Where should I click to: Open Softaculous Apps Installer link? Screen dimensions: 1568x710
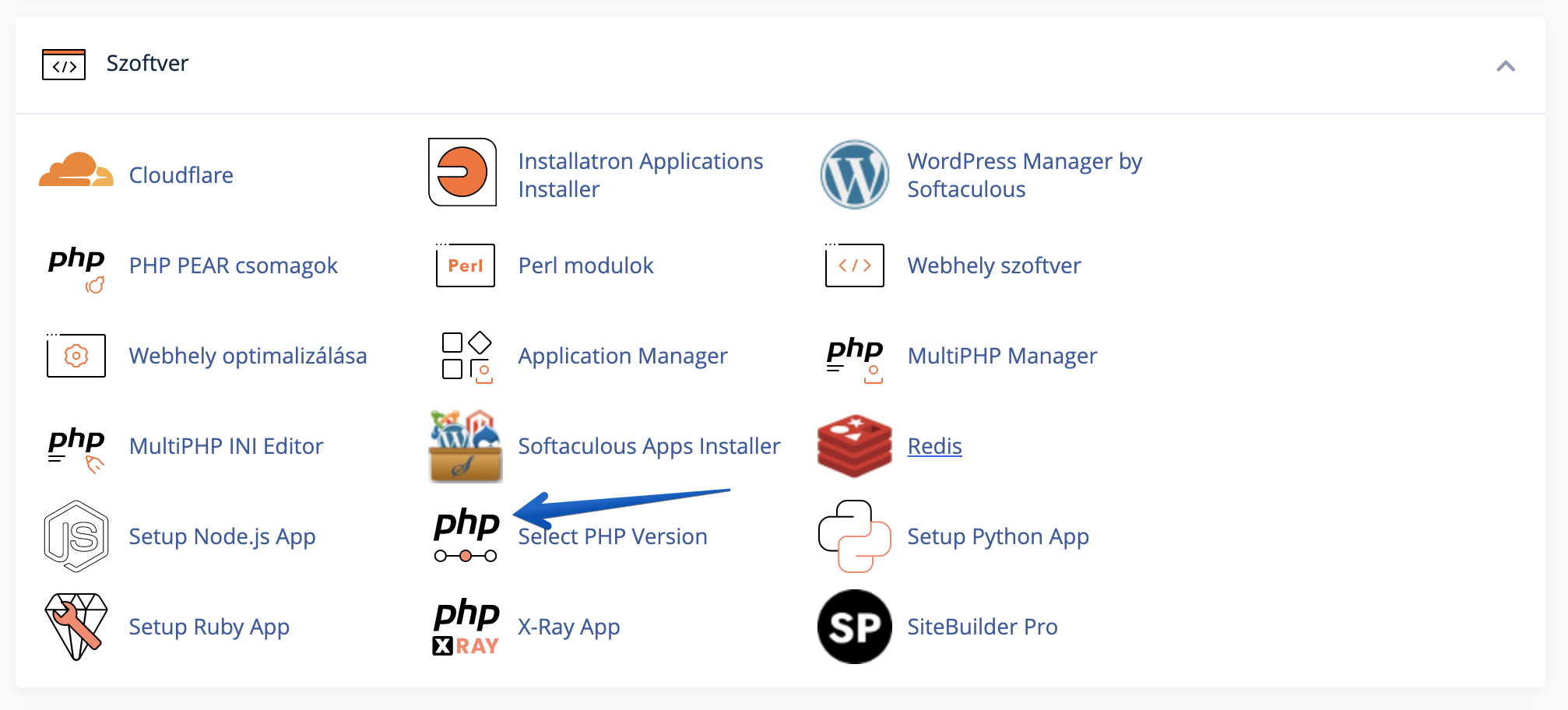pyautogui.click(x=649, y=446)
